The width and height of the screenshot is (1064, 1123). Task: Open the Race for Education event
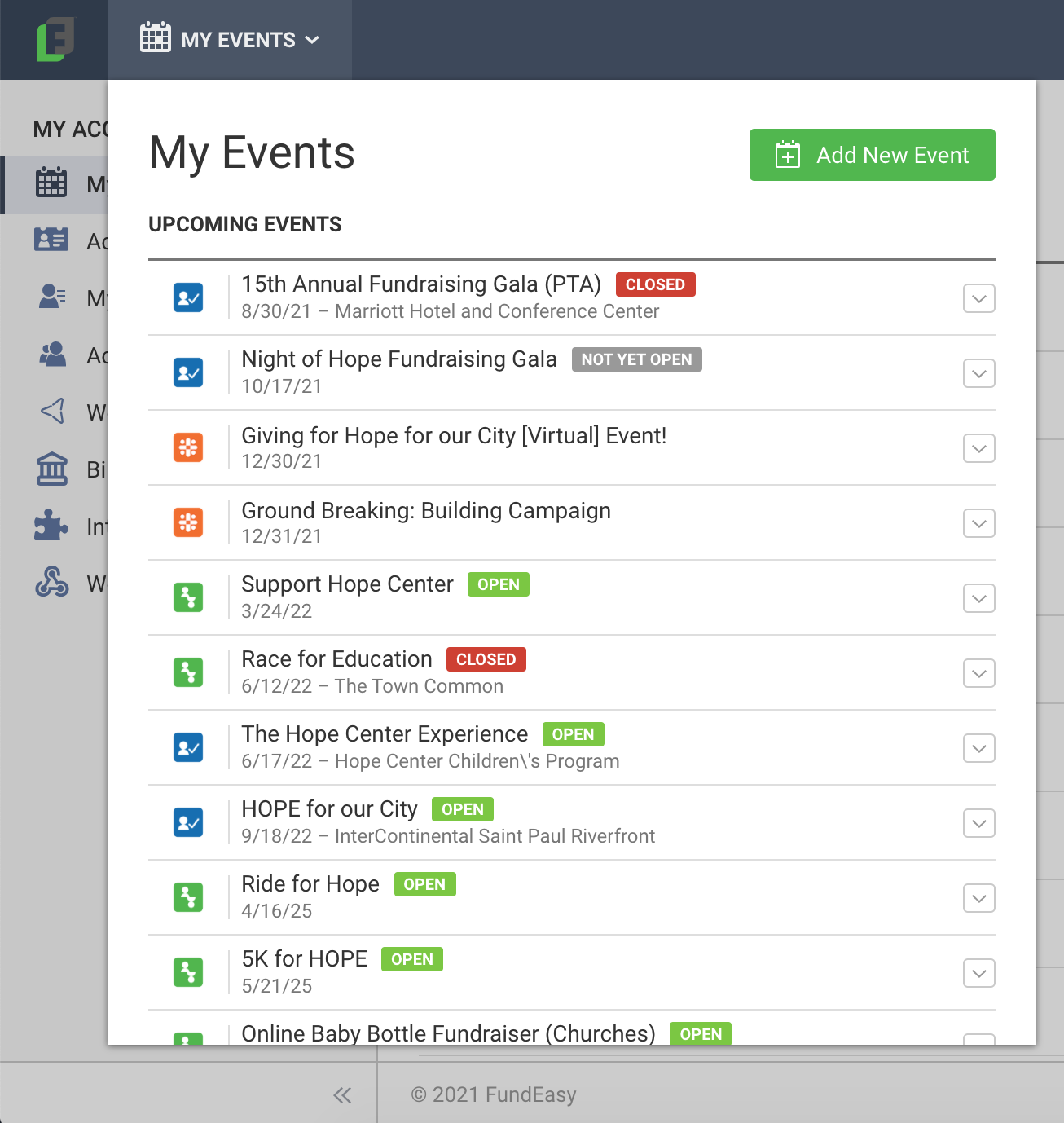pyautogui.click(x=336, y=659)
